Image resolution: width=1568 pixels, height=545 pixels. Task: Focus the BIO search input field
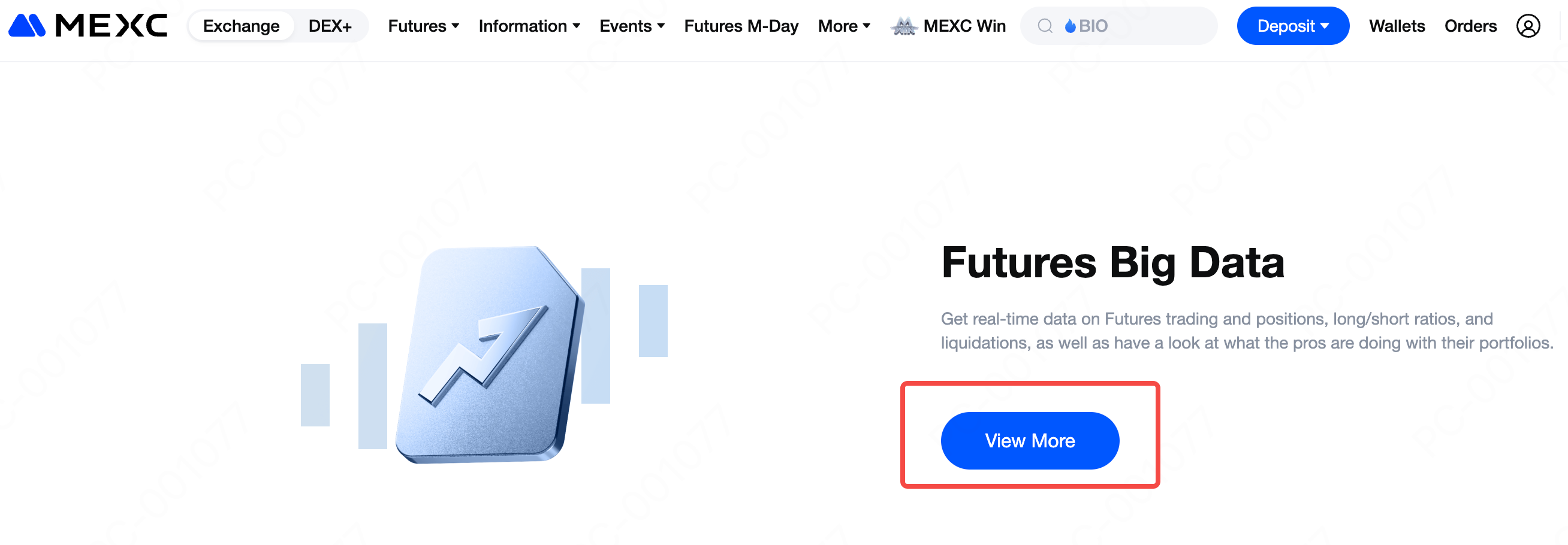(x=1144, y=26)
